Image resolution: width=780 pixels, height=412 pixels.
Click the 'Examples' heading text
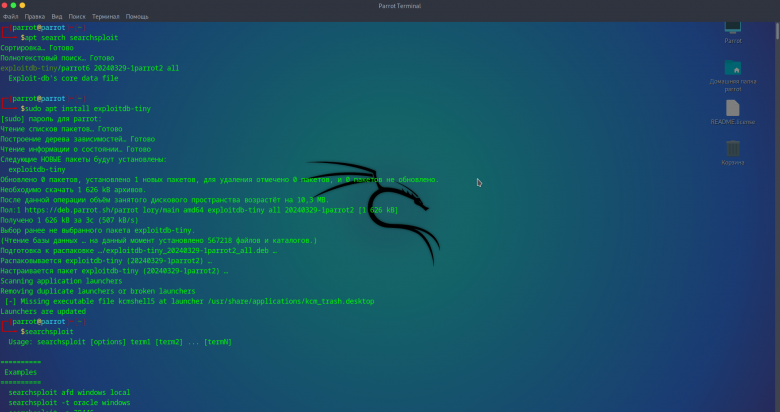[x=20, y=372]
